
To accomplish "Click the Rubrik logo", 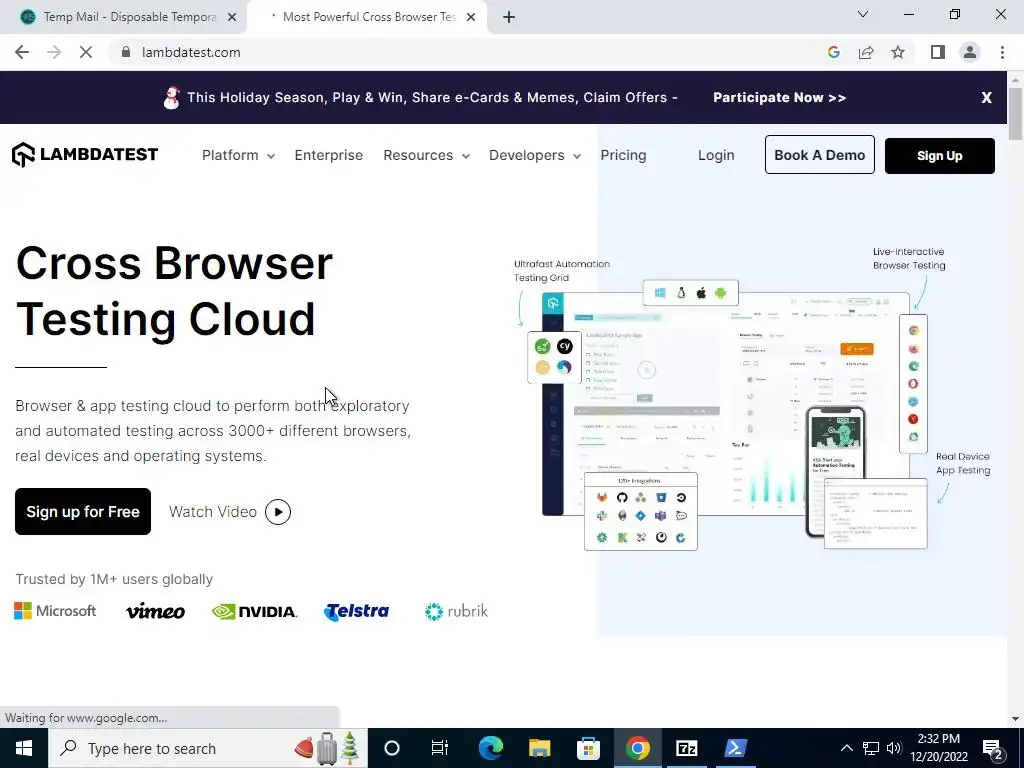I will tap(456, 611).
